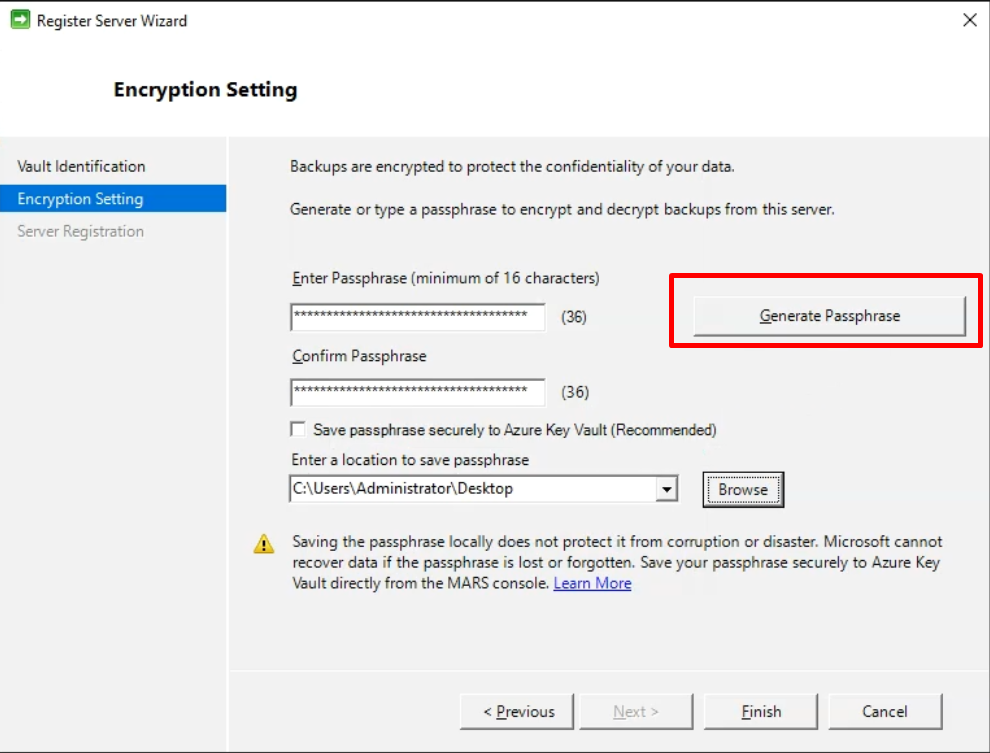Image resolution: width=990 pixels, height=753 pixels.
Task: Click the disabled Next button
Action: pos(636,711)
